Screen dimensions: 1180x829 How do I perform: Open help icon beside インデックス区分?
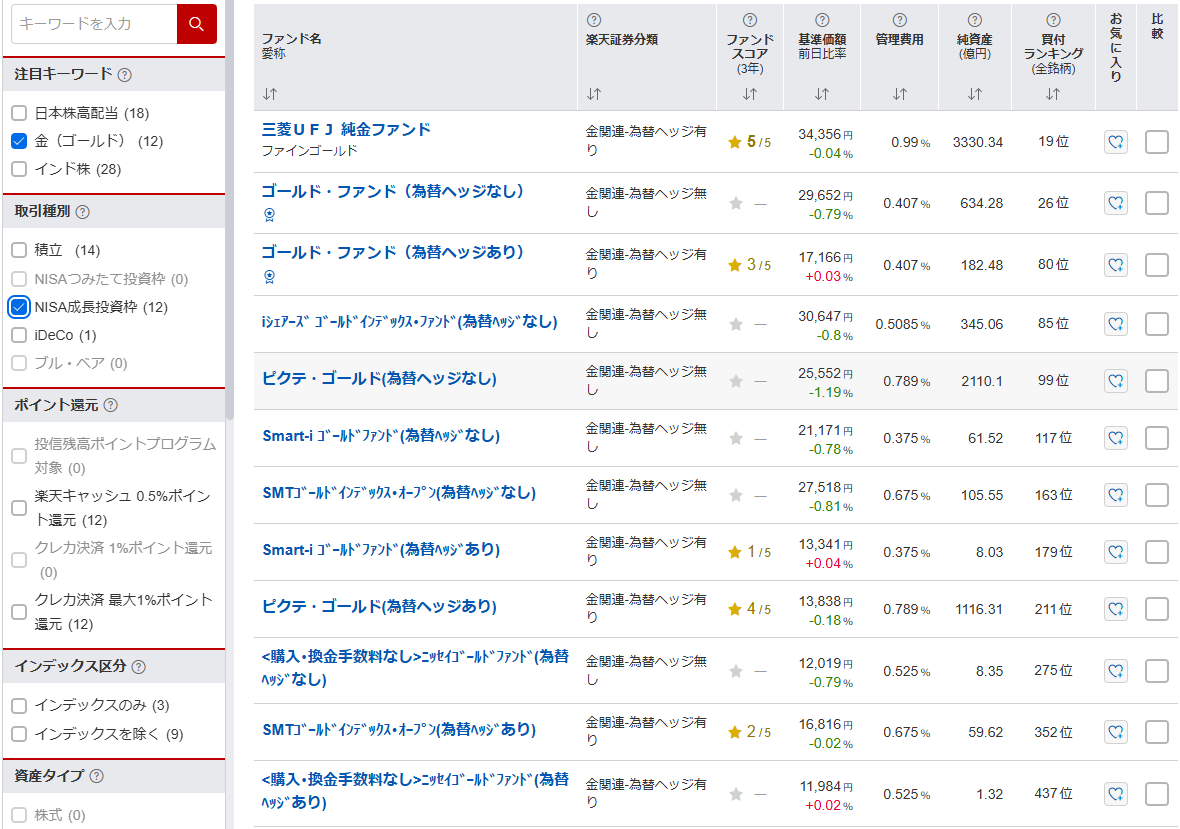pos(138,667)
